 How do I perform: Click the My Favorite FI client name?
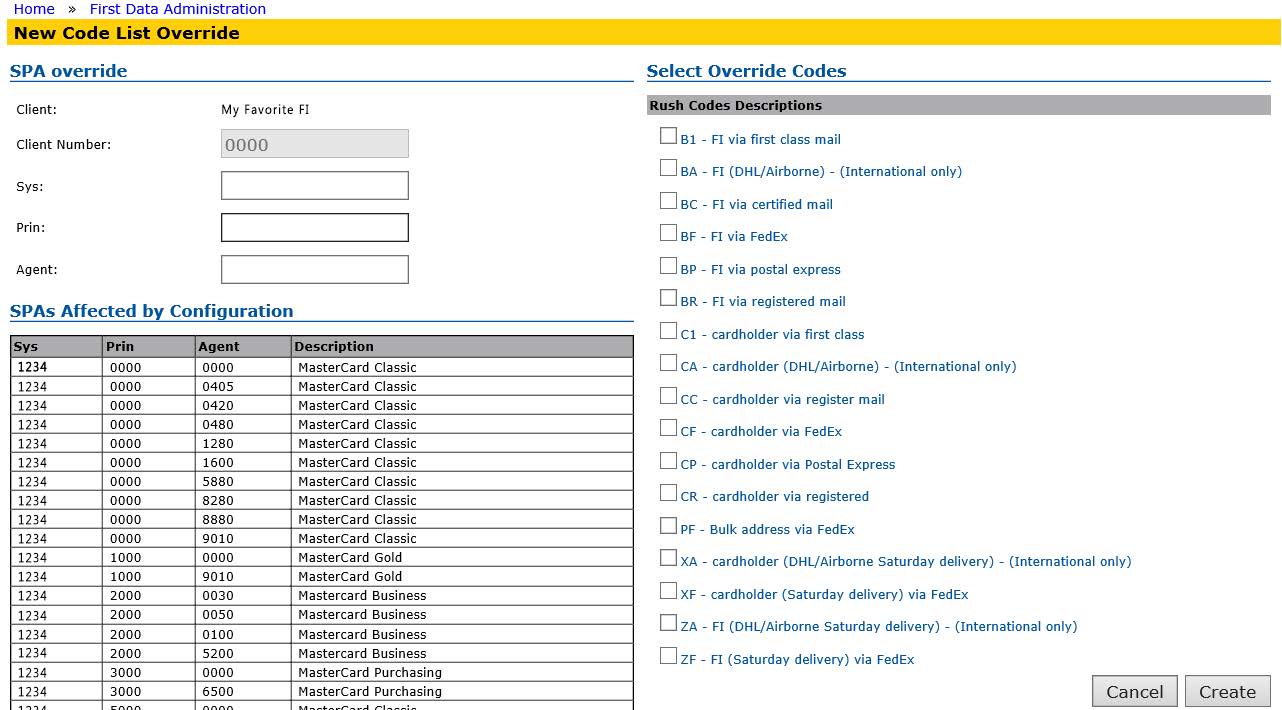point(265,110)
